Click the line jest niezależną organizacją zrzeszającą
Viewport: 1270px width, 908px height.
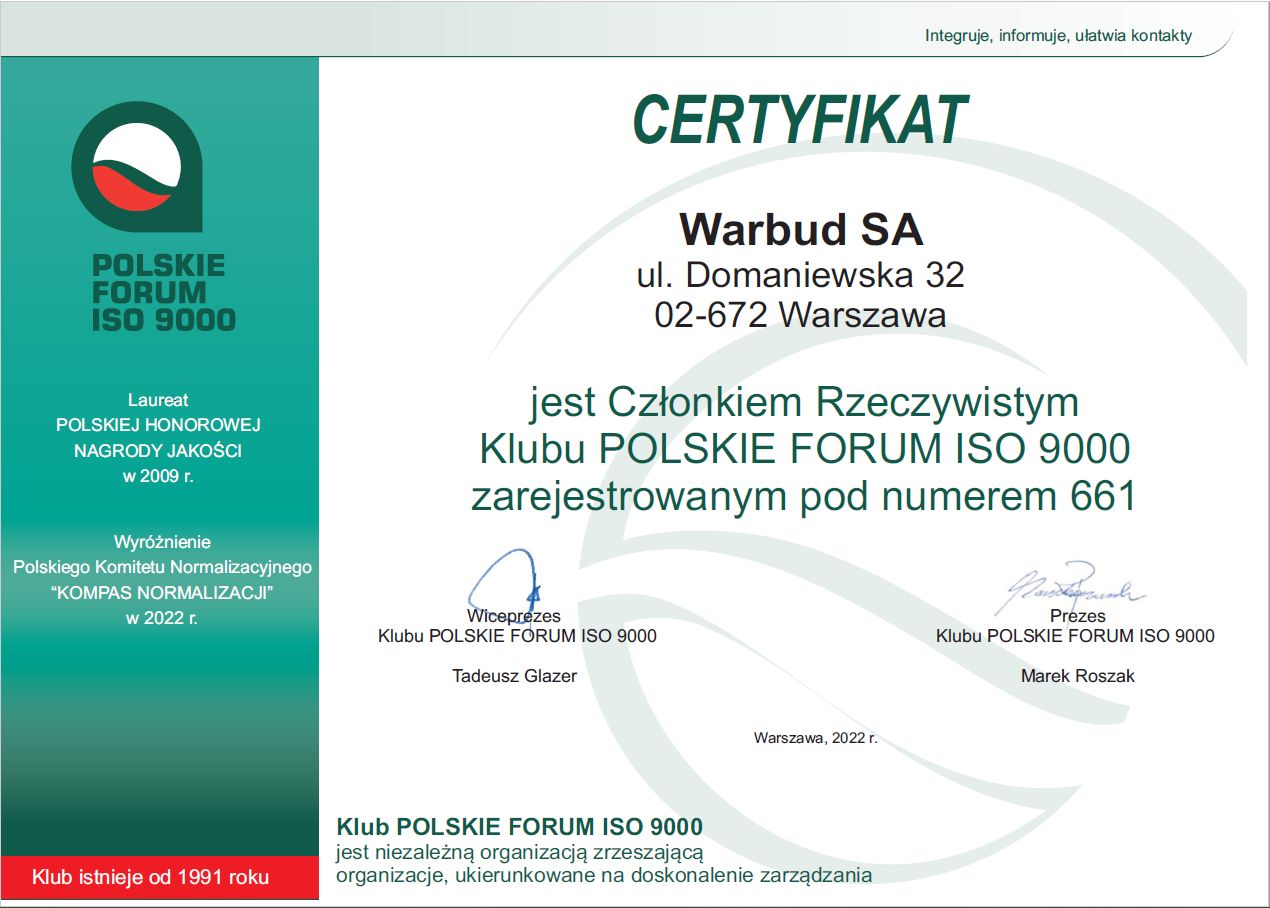coord(520,853)
